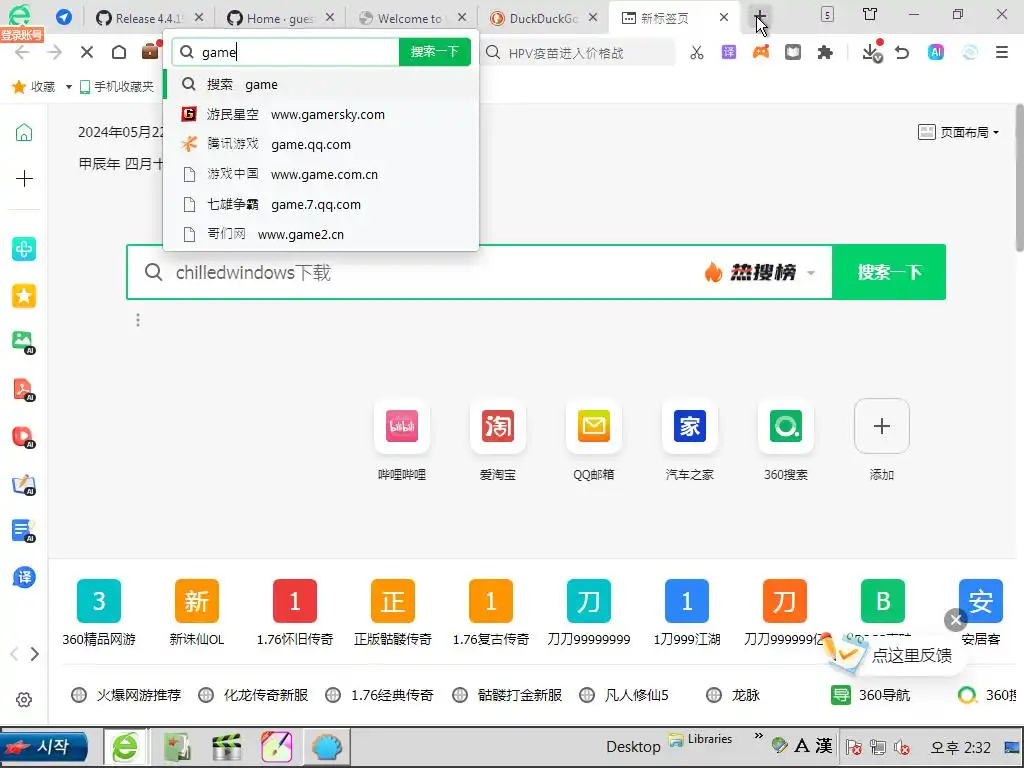Click the sidebar home icon
Viewport: 1024px width, 768px height.
point(24,133)
